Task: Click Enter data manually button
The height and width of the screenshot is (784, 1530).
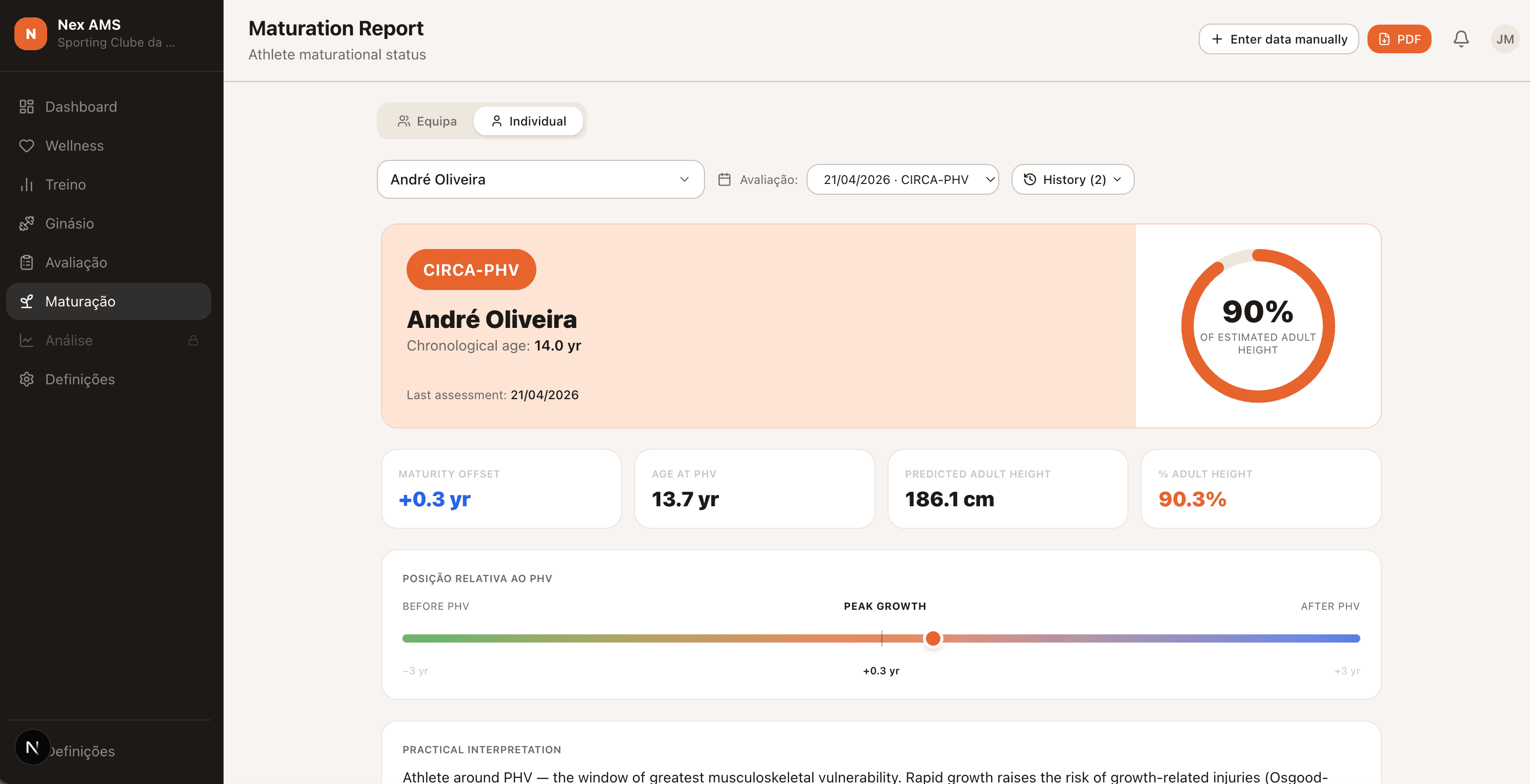Action: click(x=1278, y=39)
